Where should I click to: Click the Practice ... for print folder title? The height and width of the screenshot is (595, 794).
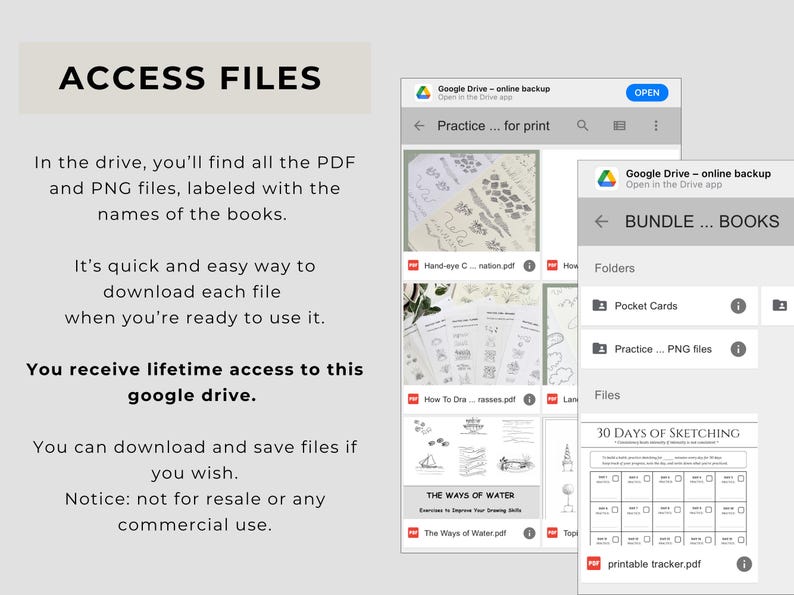(493, 126)
